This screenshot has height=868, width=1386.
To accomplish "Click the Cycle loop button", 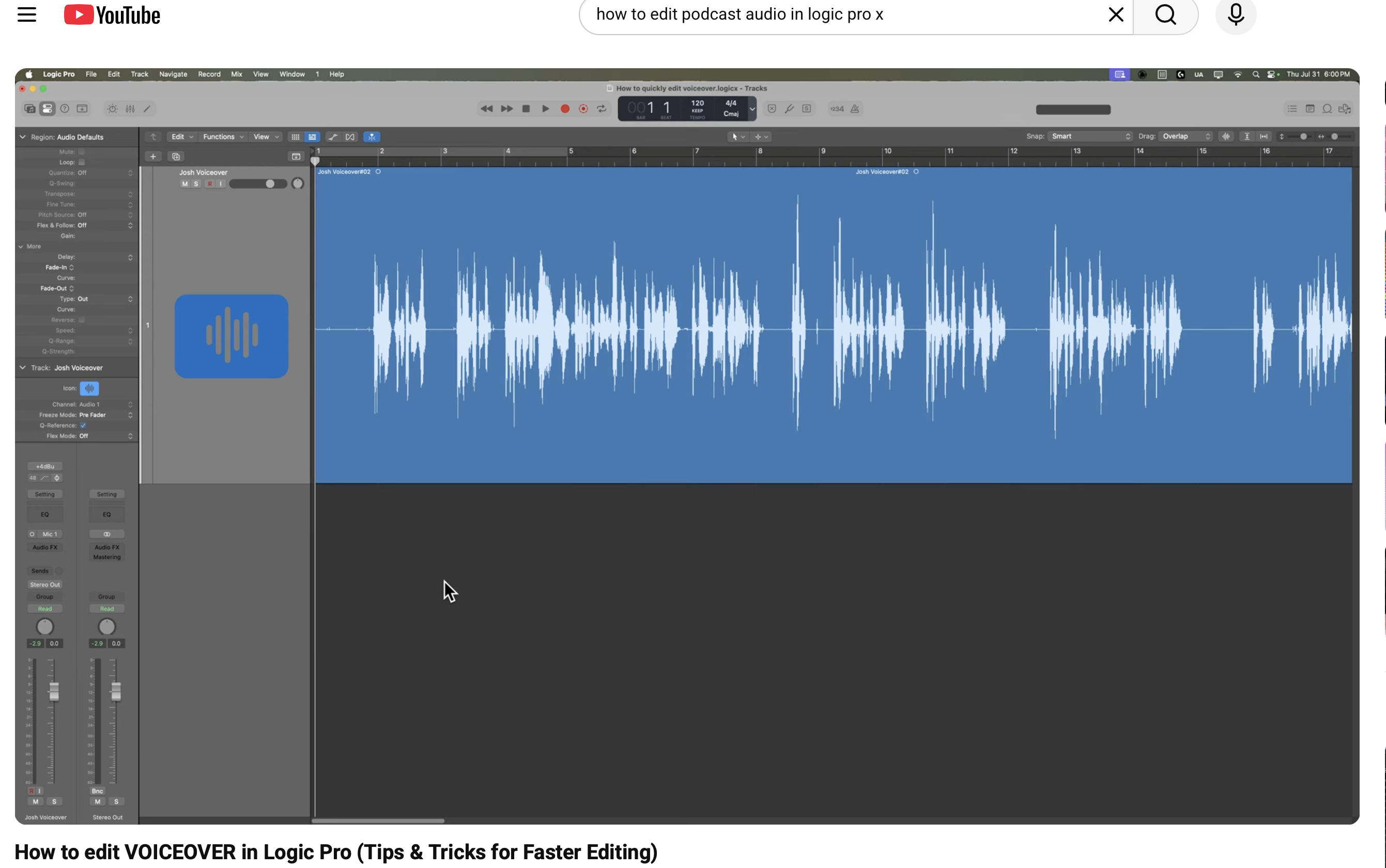I will click(x=602, y=109).
